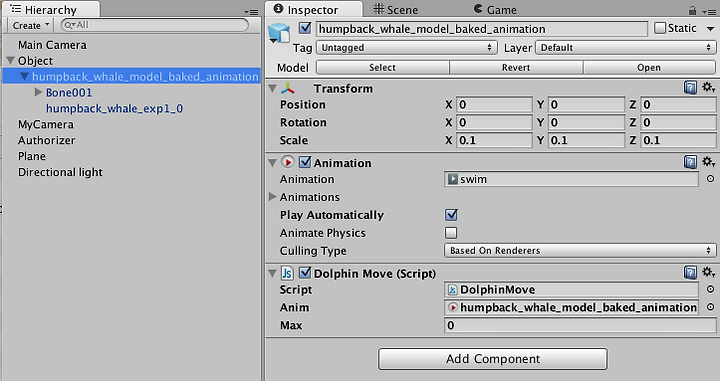
Task: Toggle the GameObject active checkbox
Action: click(x=305, y=28)
